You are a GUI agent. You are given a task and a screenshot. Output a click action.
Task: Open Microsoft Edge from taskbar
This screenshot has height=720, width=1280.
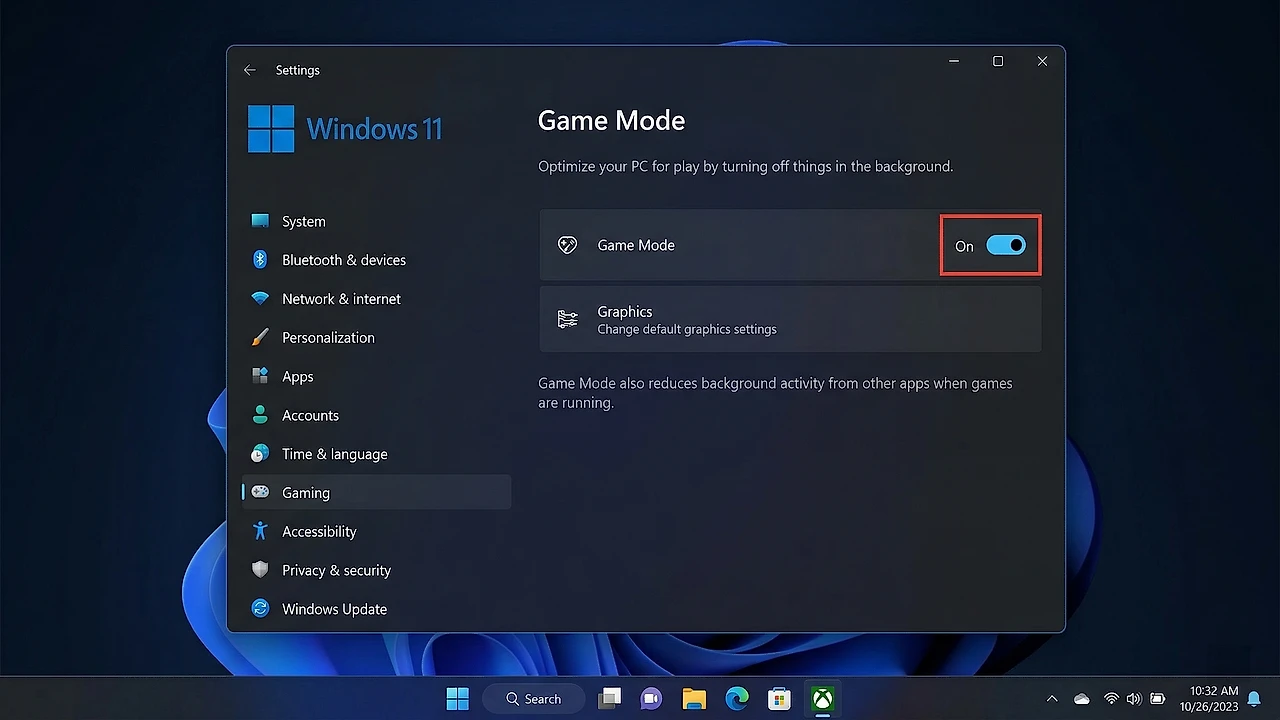pos(737,699)
